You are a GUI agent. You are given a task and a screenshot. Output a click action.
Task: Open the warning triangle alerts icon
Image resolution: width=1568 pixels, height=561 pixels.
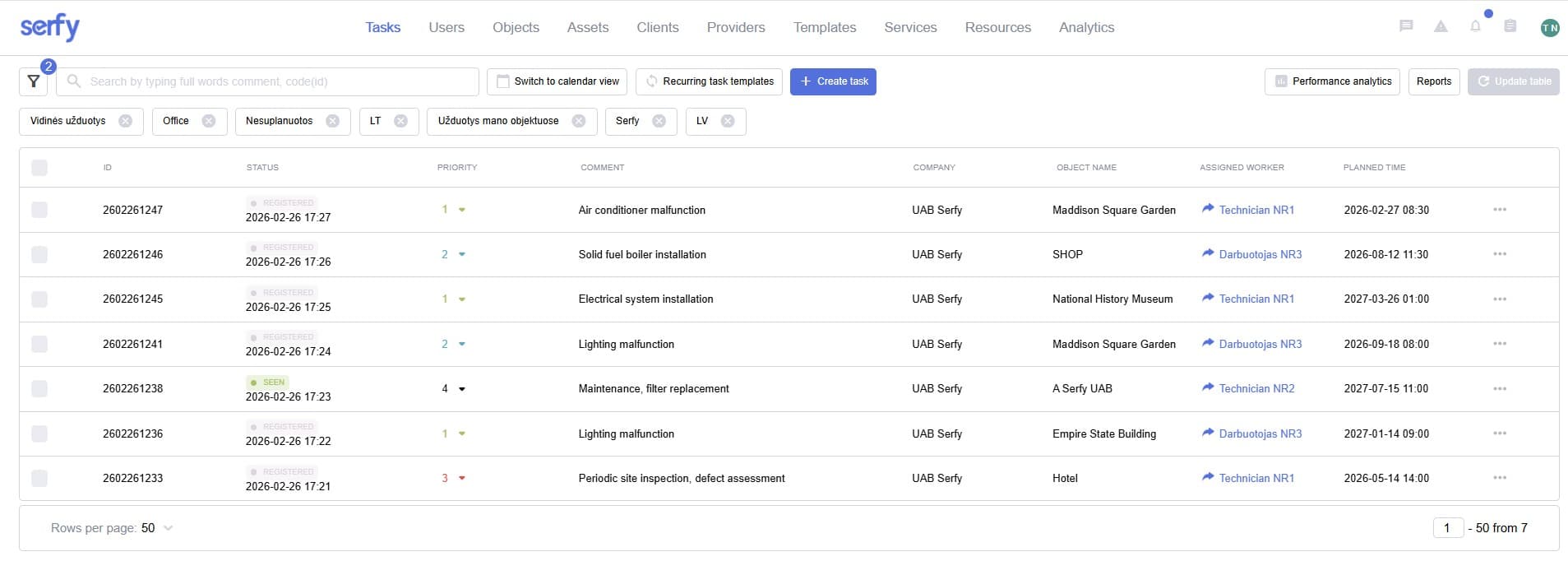click(x=1441, y=26)
